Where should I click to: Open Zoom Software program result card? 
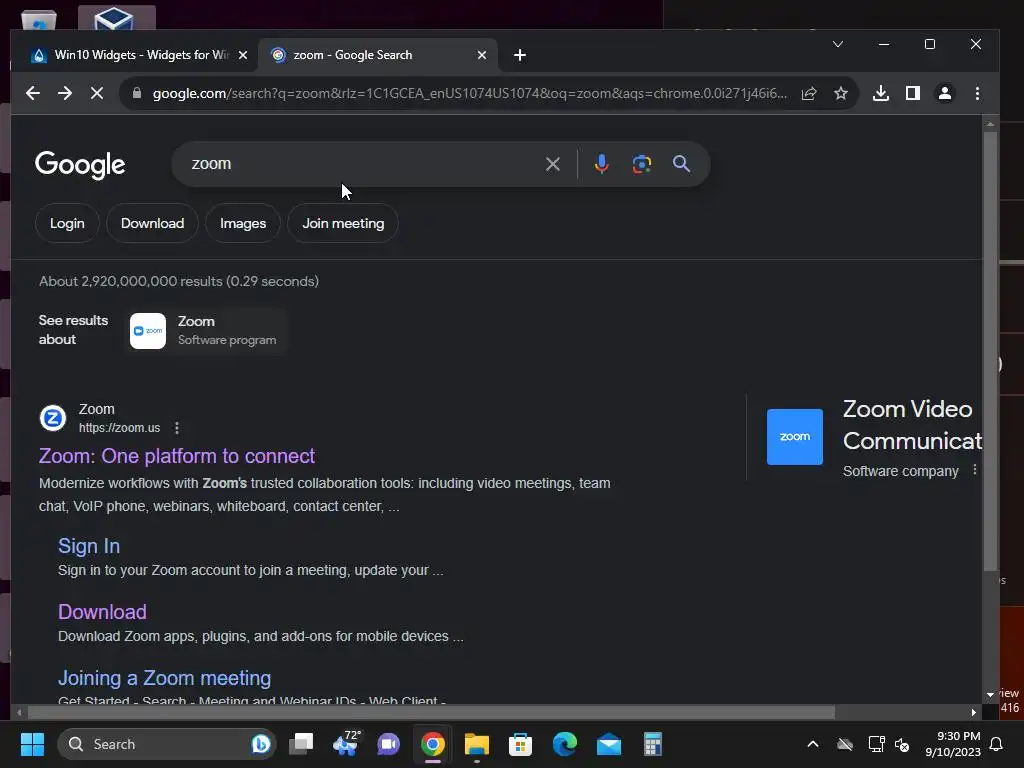205,331
